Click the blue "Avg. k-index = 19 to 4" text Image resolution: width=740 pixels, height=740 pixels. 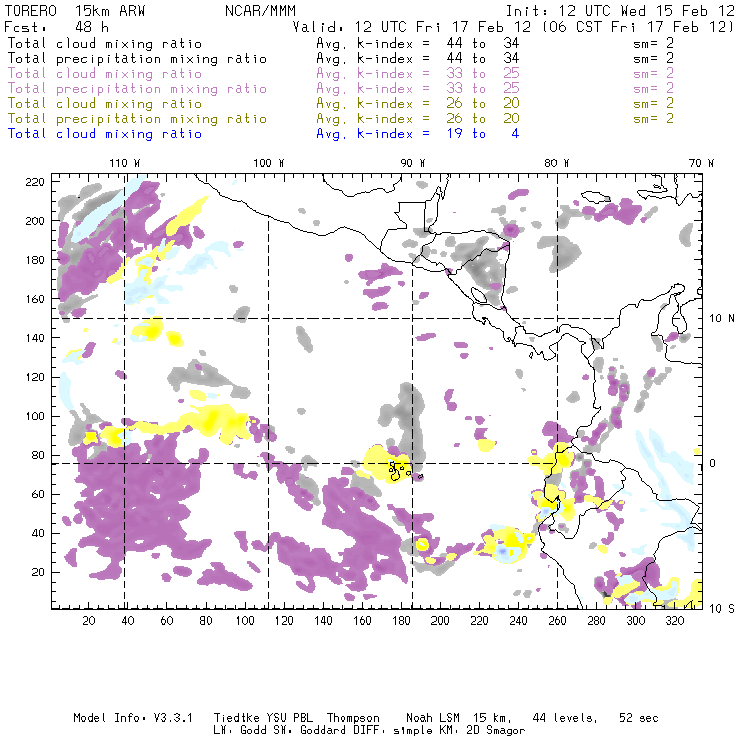tap(418, 134)
